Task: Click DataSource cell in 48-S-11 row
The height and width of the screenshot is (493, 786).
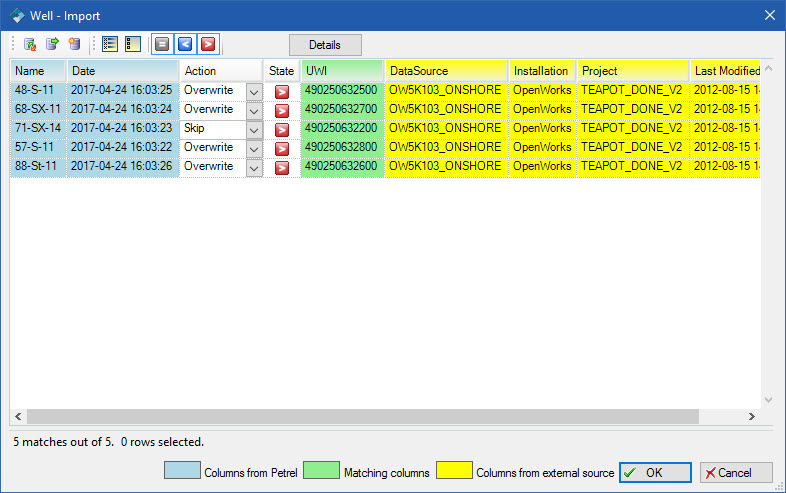Action: click(x=446, y=90)
